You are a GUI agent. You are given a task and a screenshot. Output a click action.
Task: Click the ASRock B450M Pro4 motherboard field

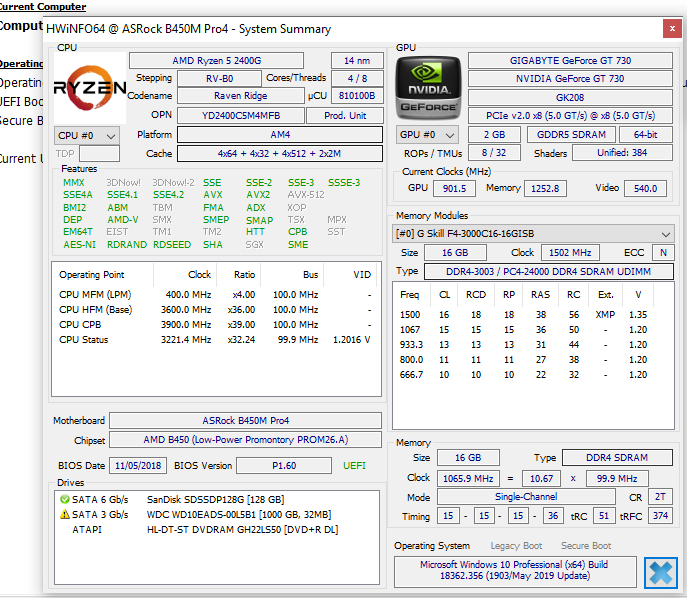click(x=245, y=421)
